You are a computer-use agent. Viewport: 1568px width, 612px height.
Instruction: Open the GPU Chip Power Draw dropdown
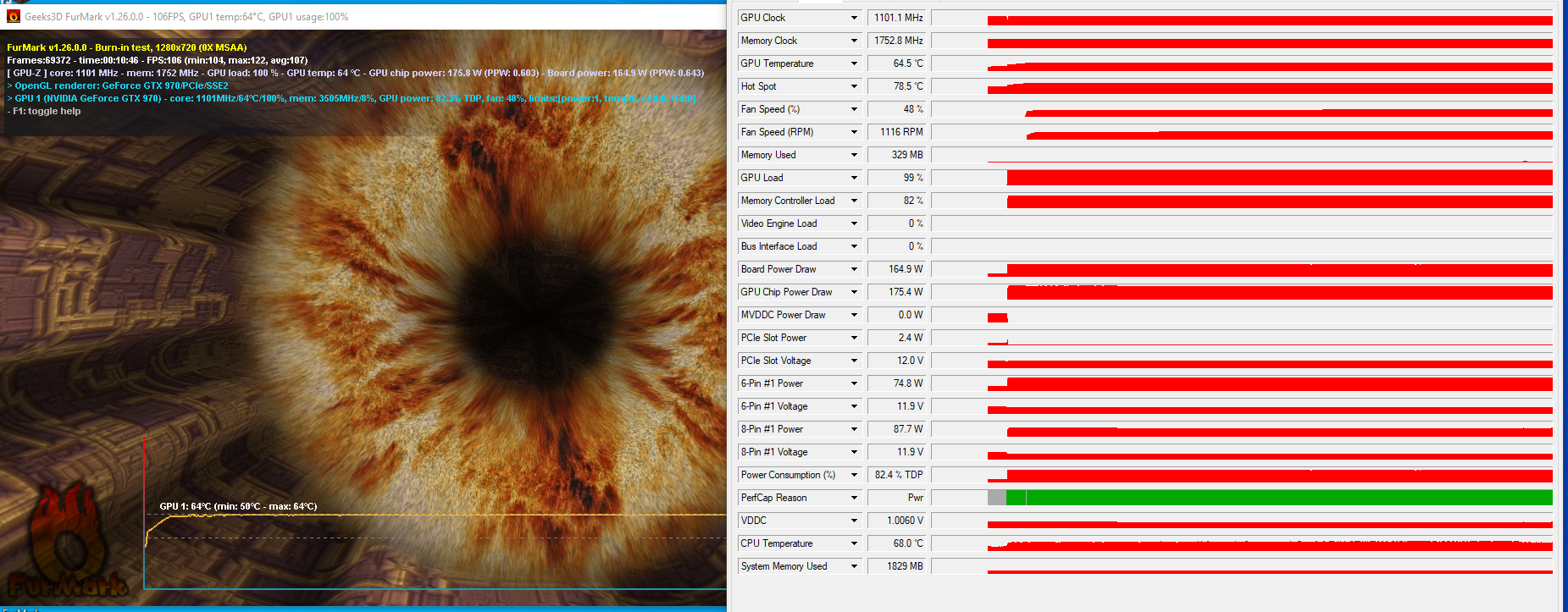coord(854,292)
